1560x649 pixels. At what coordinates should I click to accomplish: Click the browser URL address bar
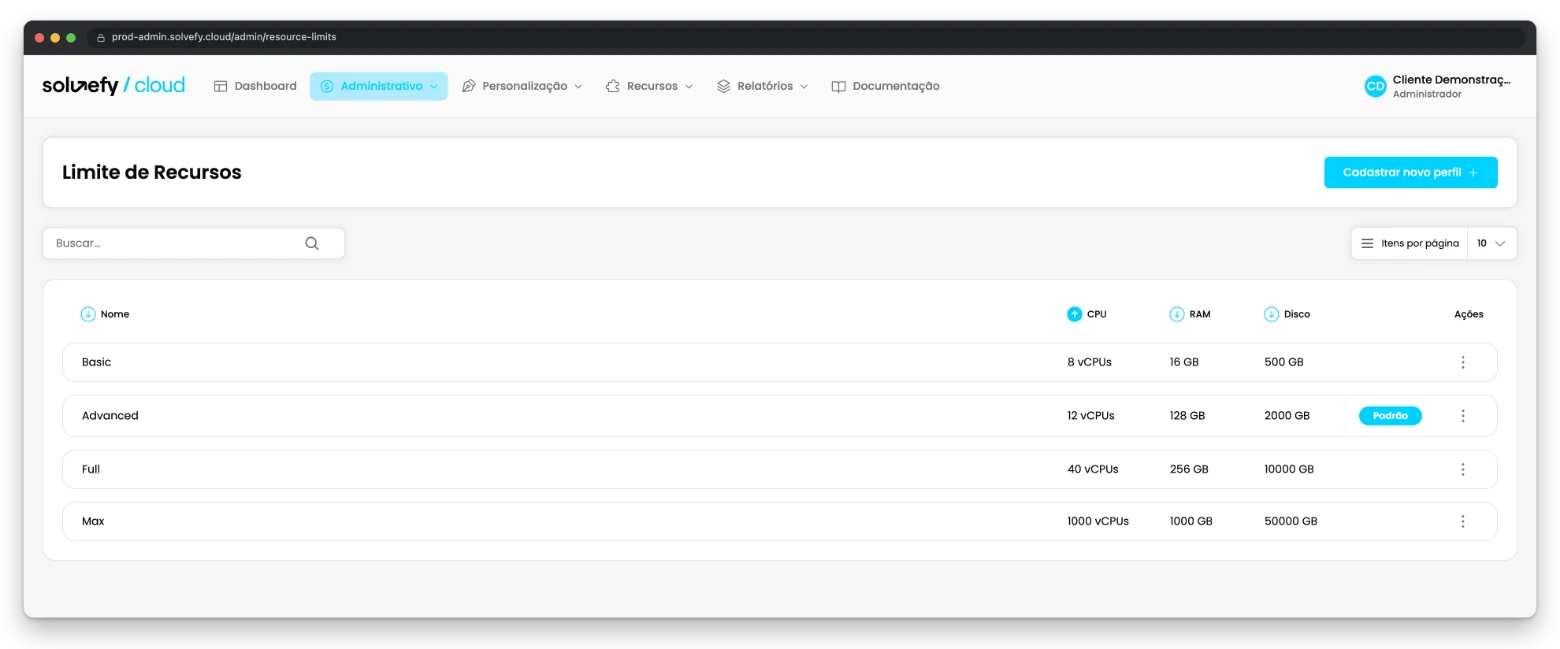click(805, 37)
